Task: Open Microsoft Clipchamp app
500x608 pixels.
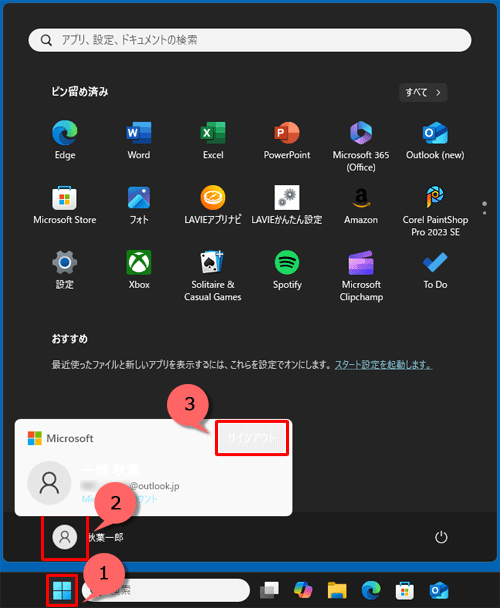Action: tap(361, 275)
